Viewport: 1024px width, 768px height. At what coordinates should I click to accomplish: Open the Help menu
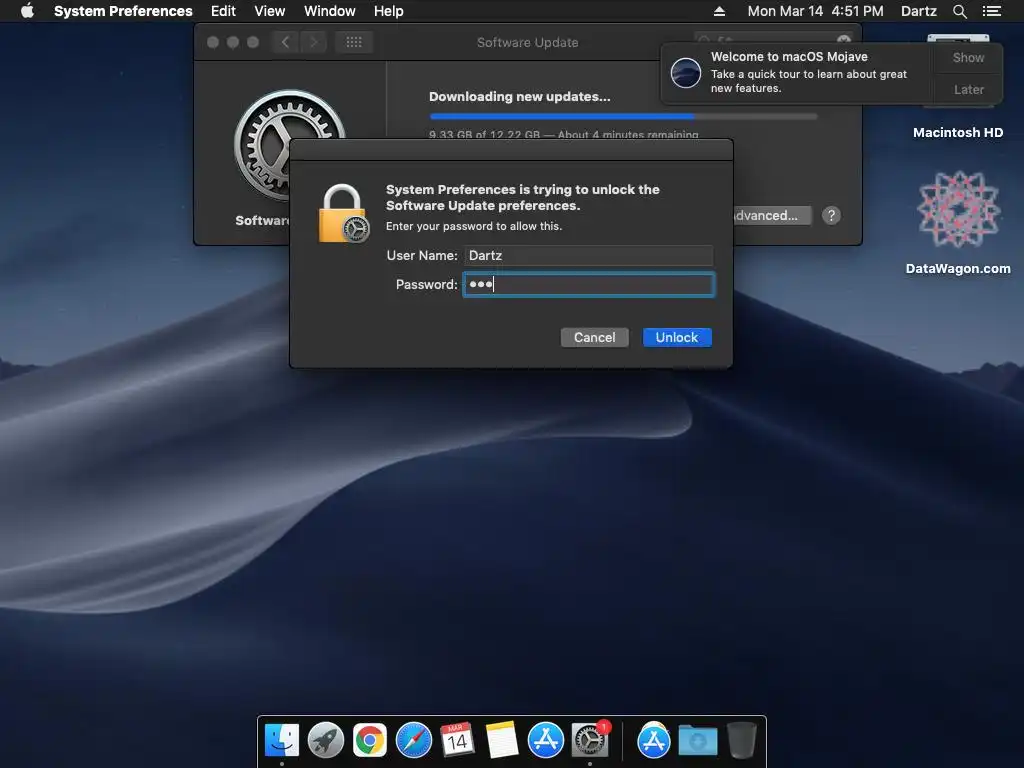(x=389, y=11)
